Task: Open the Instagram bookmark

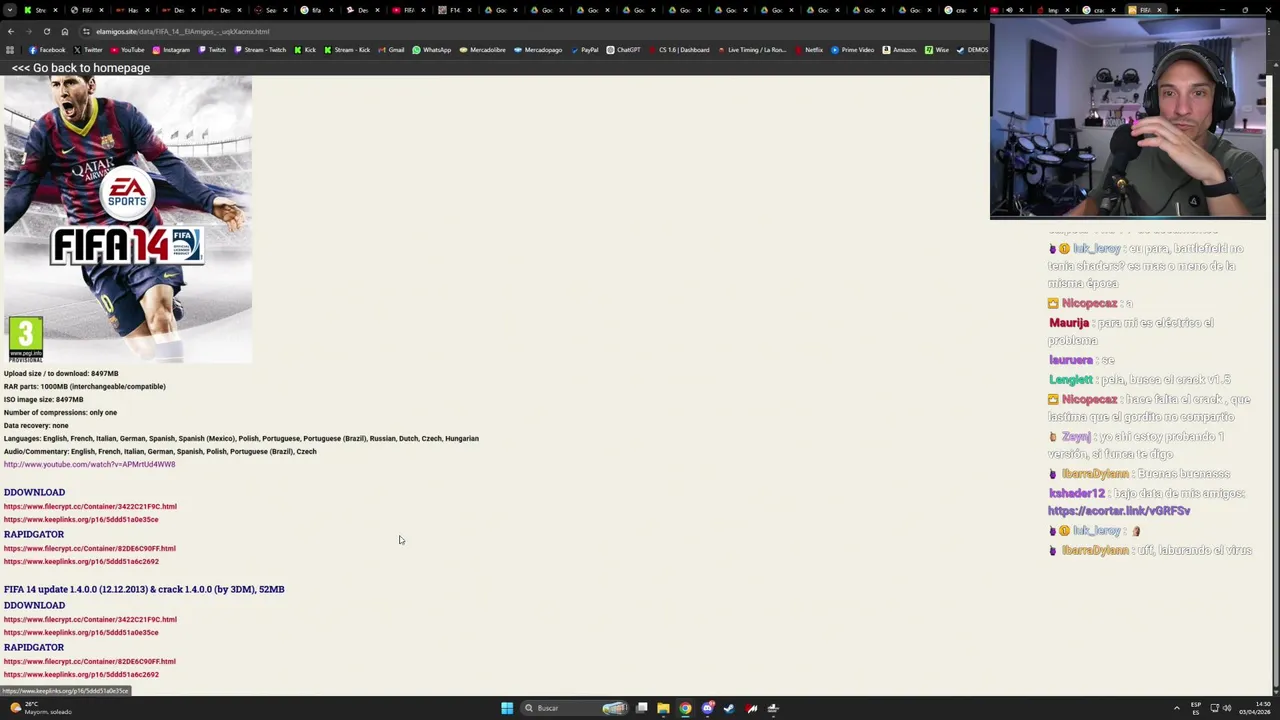Action: [x=171, y=50]
